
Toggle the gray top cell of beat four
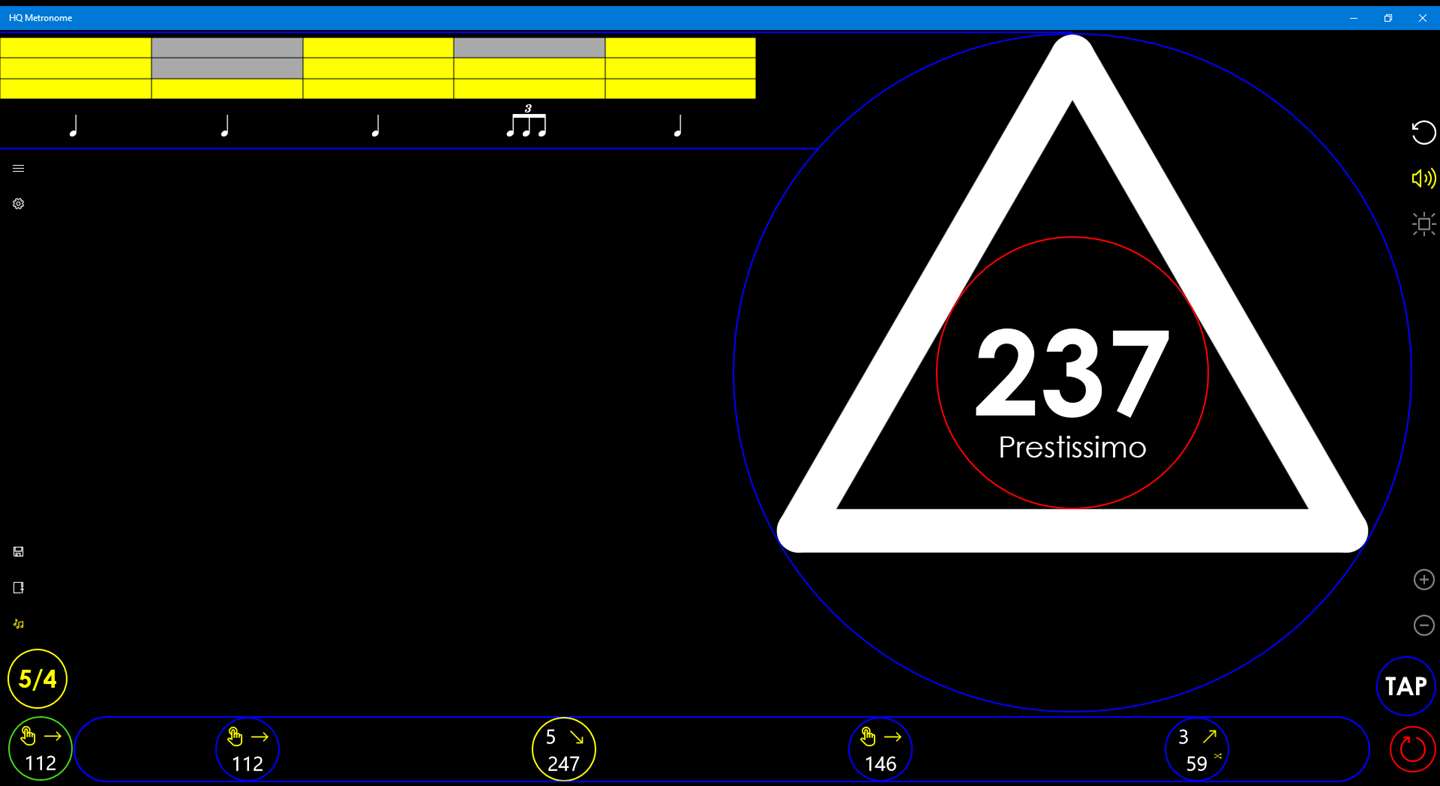(x=529, y=48)
